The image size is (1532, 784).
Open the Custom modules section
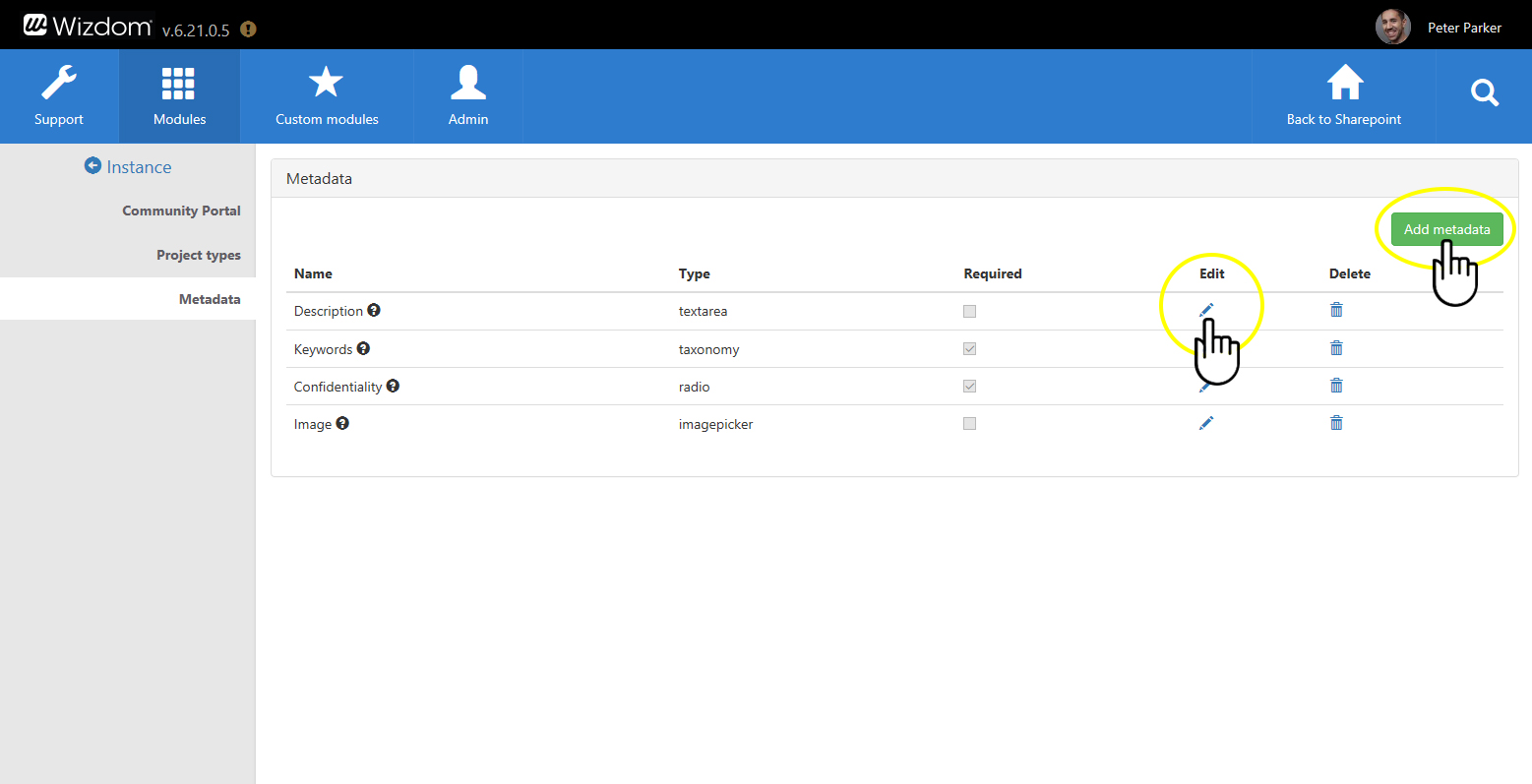(327, 96)
